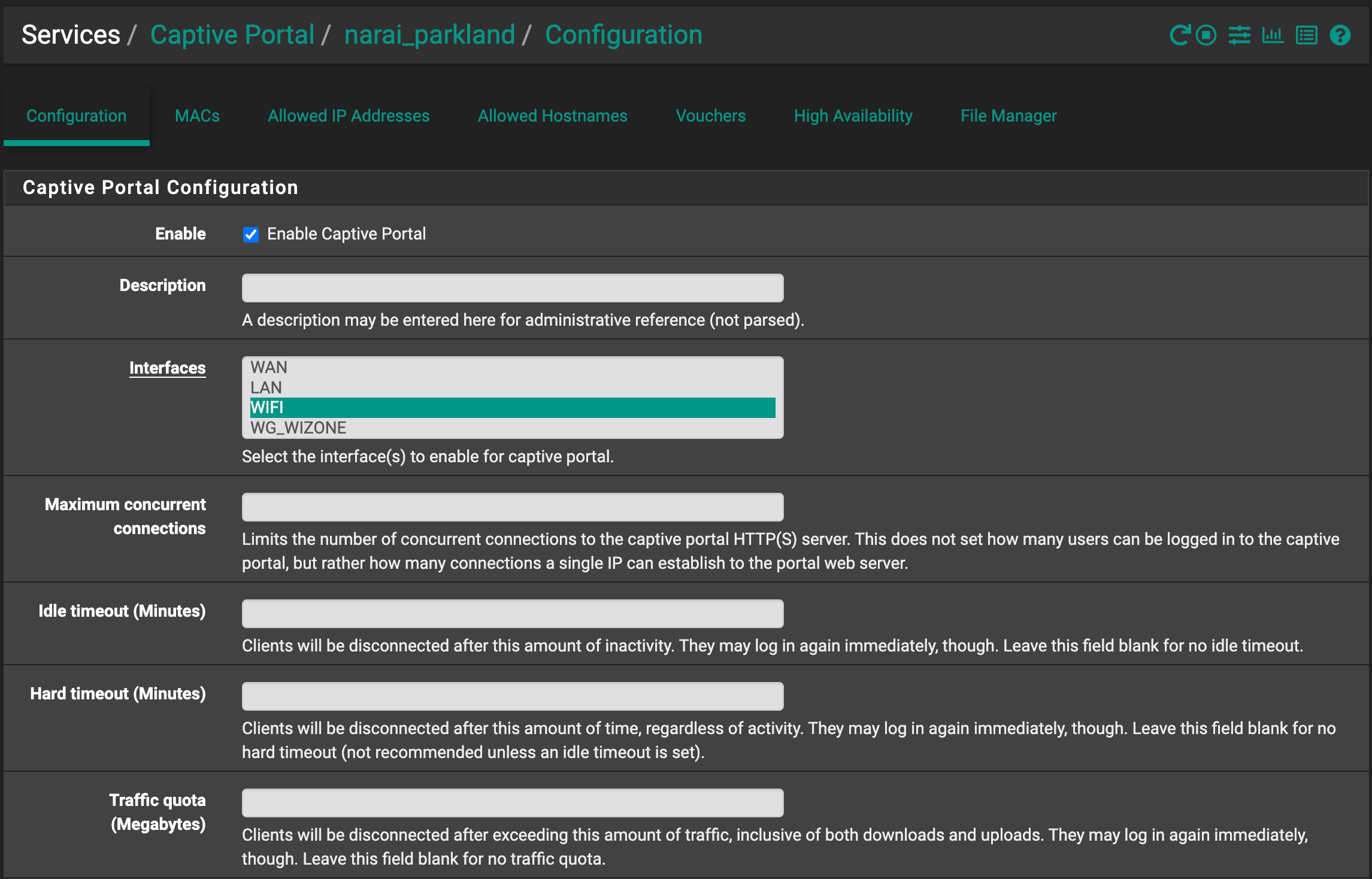Switch to the File Manager tab
This screenshot has height=879, width=1372.
click(1008, 116)
